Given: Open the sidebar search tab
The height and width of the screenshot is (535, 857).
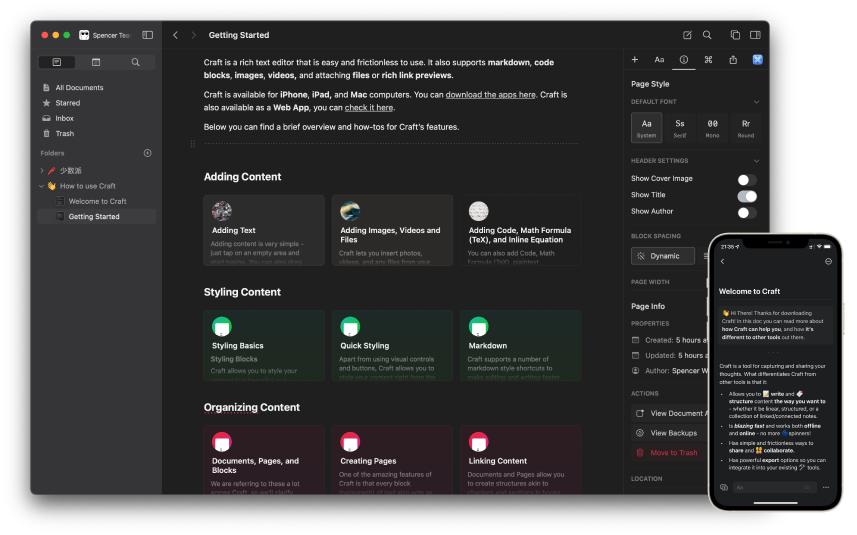Looking at the screenshot, I should (136, 62).
